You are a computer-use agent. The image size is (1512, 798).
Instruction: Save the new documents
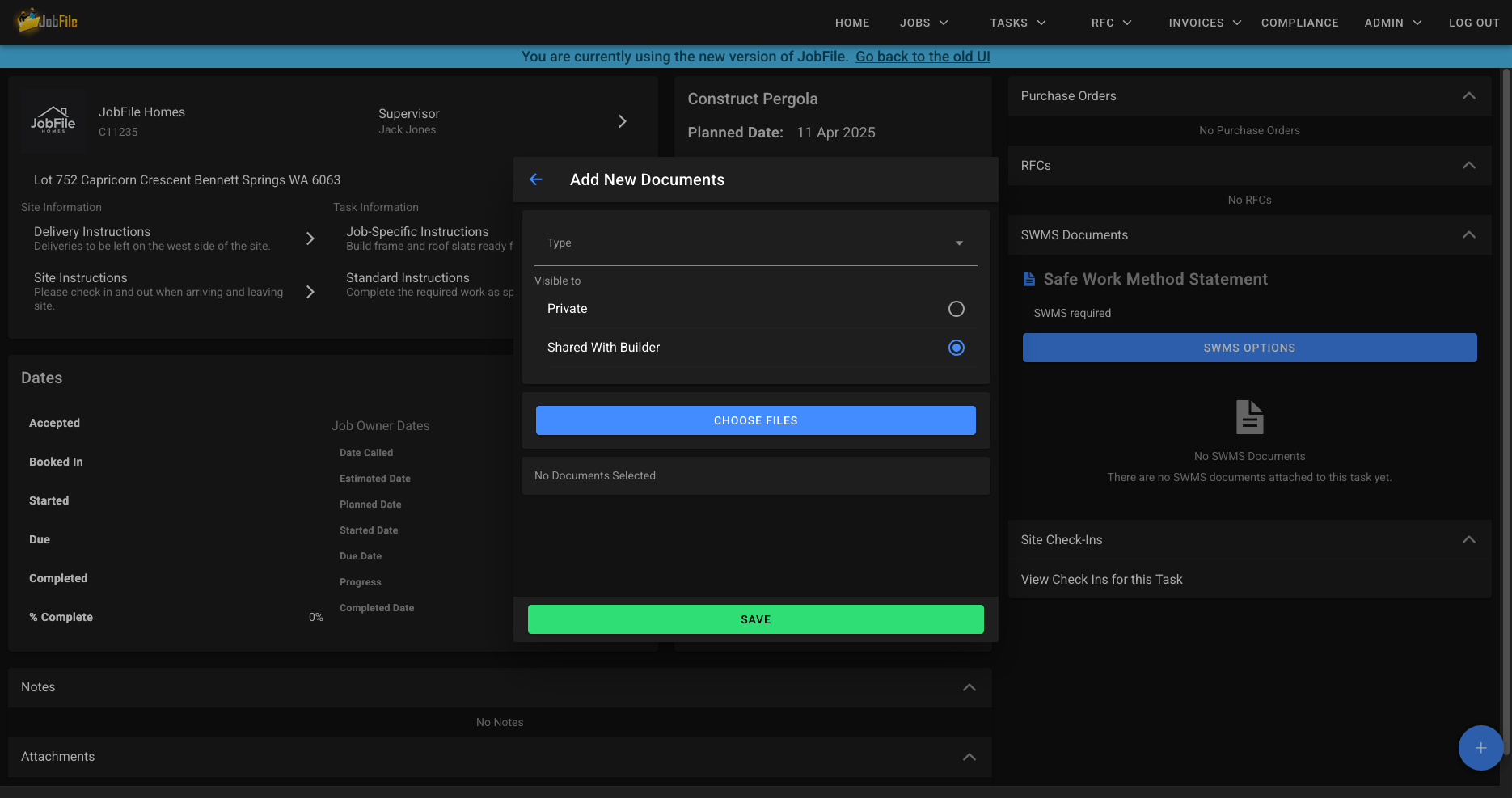[755, 619]
